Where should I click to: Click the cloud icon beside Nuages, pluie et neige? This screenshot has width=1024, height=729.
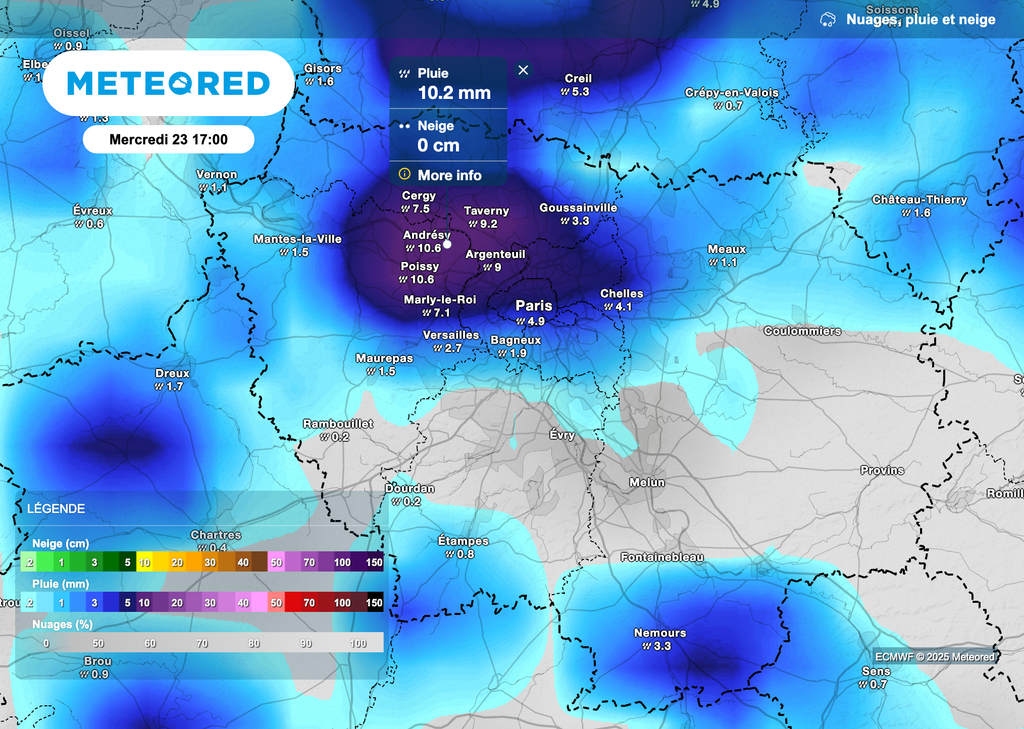click(x=827, y=20)
